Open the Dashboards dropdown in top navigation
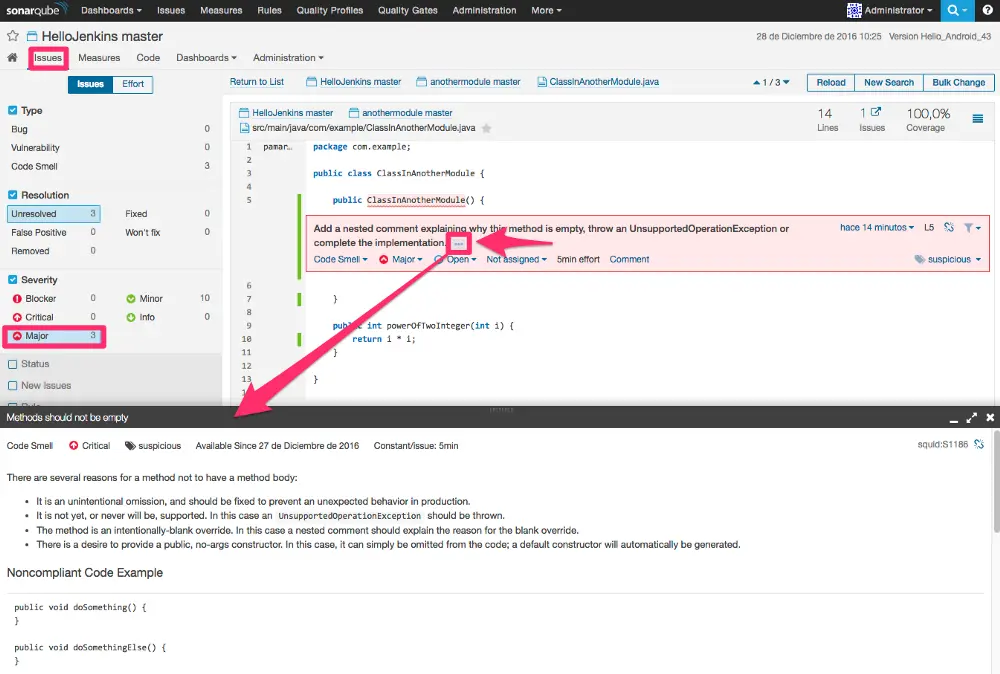1000x674 pixels. pos(111,10)
